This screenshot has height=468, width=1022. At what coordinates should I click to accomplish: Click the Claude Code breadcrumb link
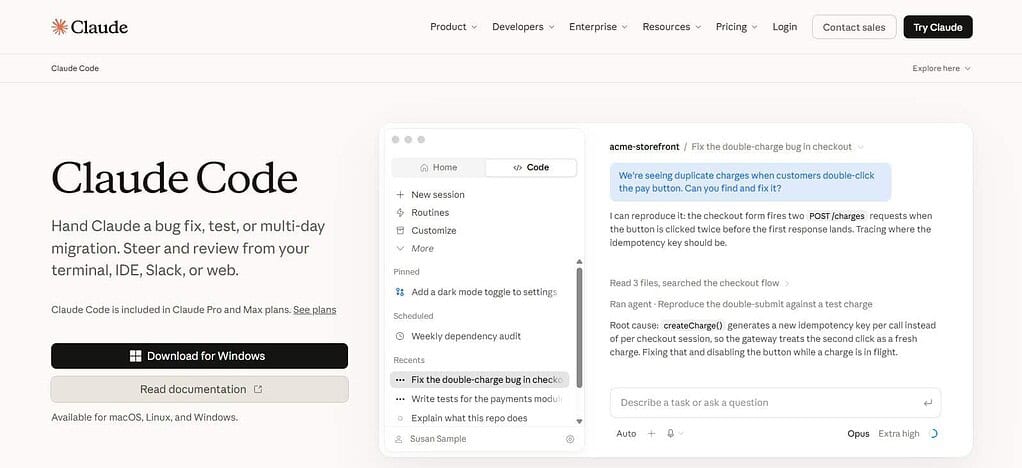(75, 68)
